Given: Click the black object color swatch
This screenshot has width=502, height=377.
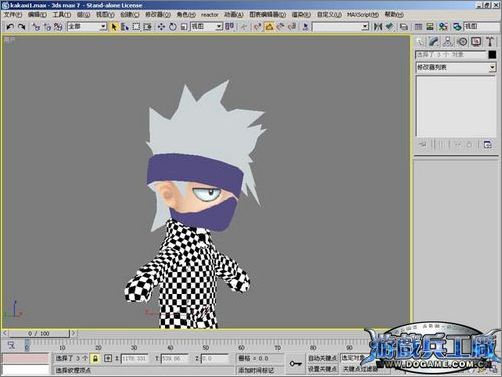Looking at the screenshot, I should (492, 55).
